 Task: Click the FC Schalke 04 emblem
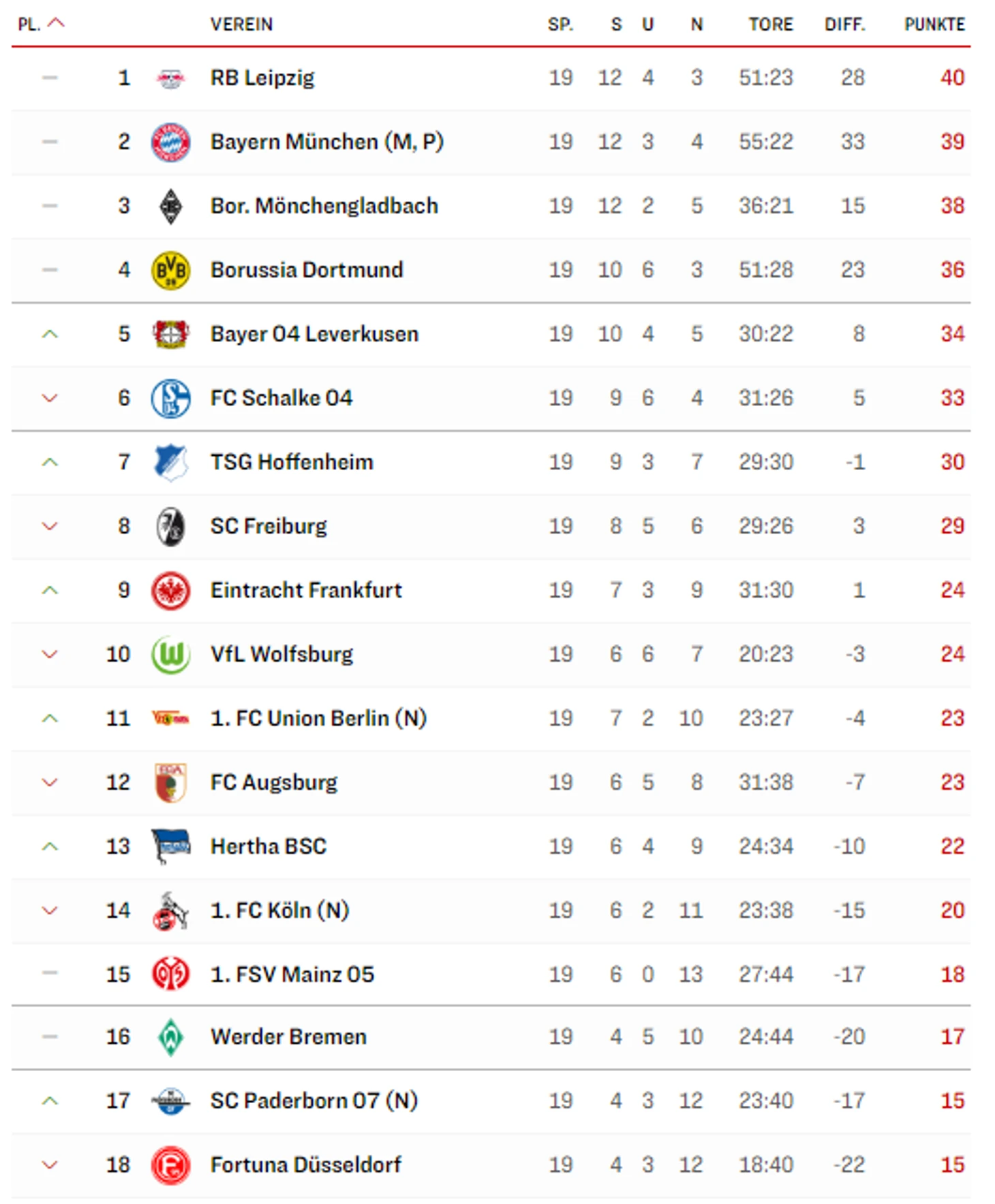(170, 399)
